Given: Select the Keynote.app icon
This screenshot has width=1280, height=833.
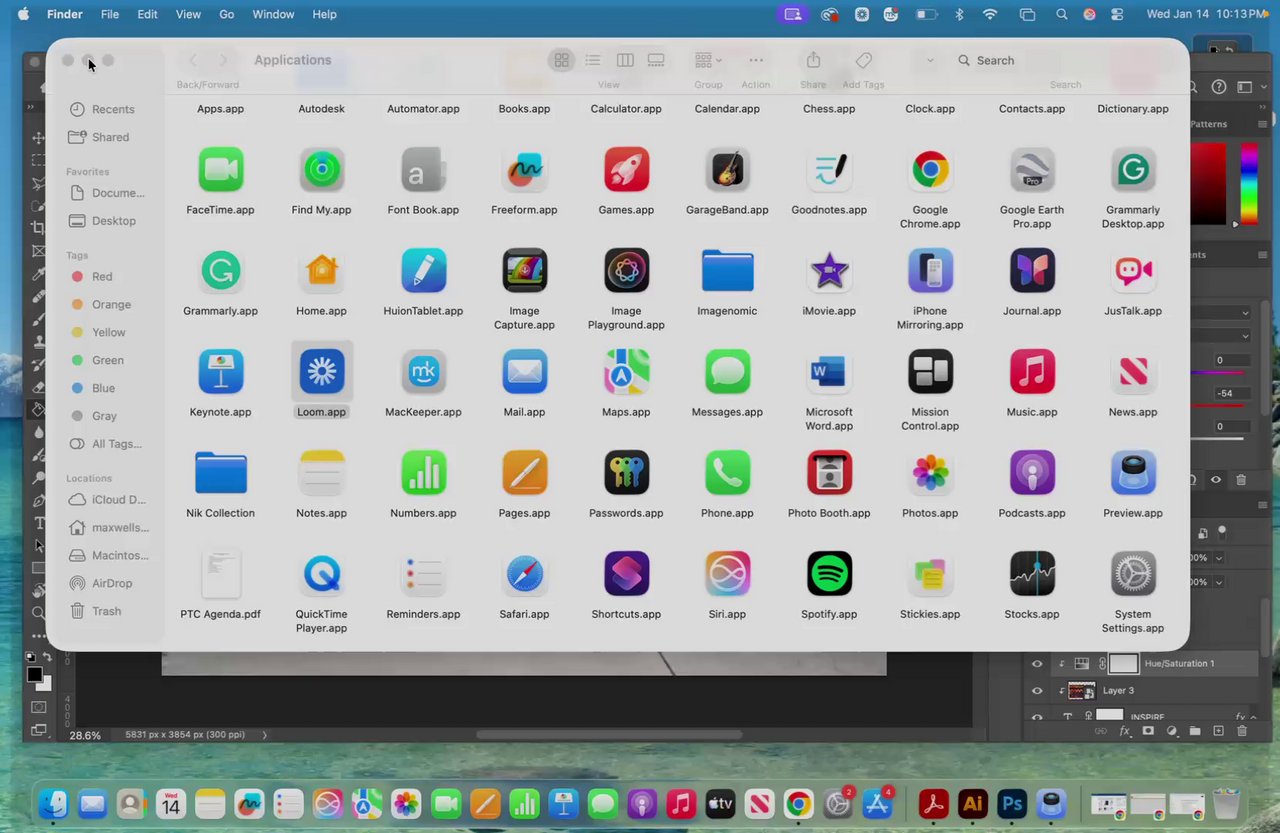Looking at the screenshot, I should pyautogui.click(x=220, y=372).
